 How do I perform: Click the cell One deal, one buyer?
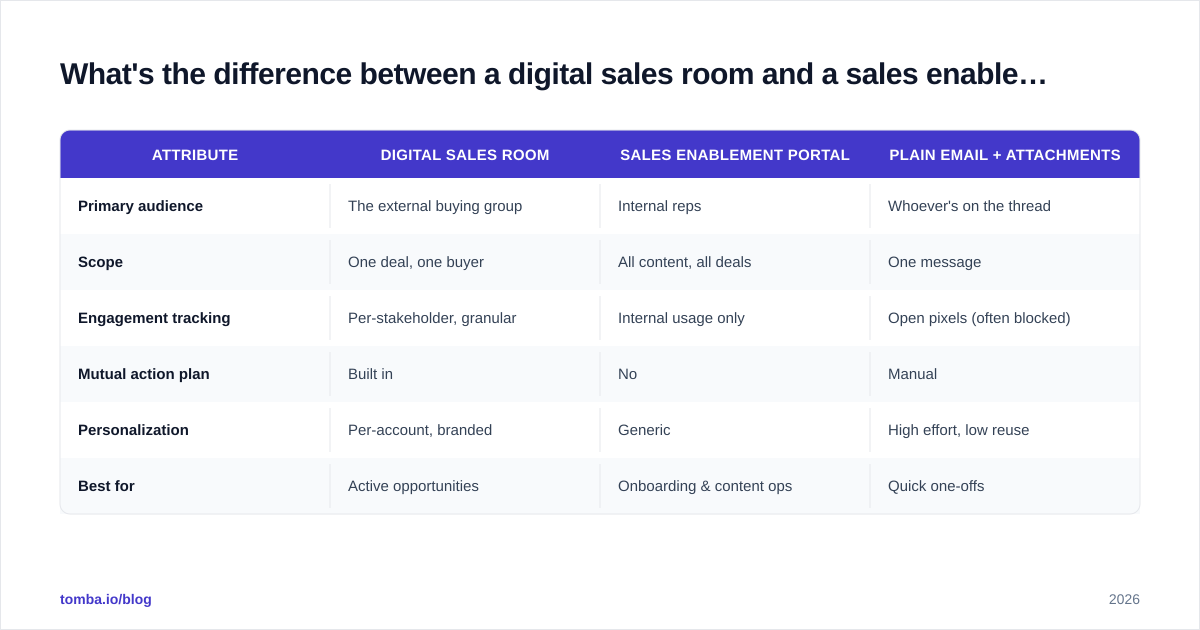416,262
